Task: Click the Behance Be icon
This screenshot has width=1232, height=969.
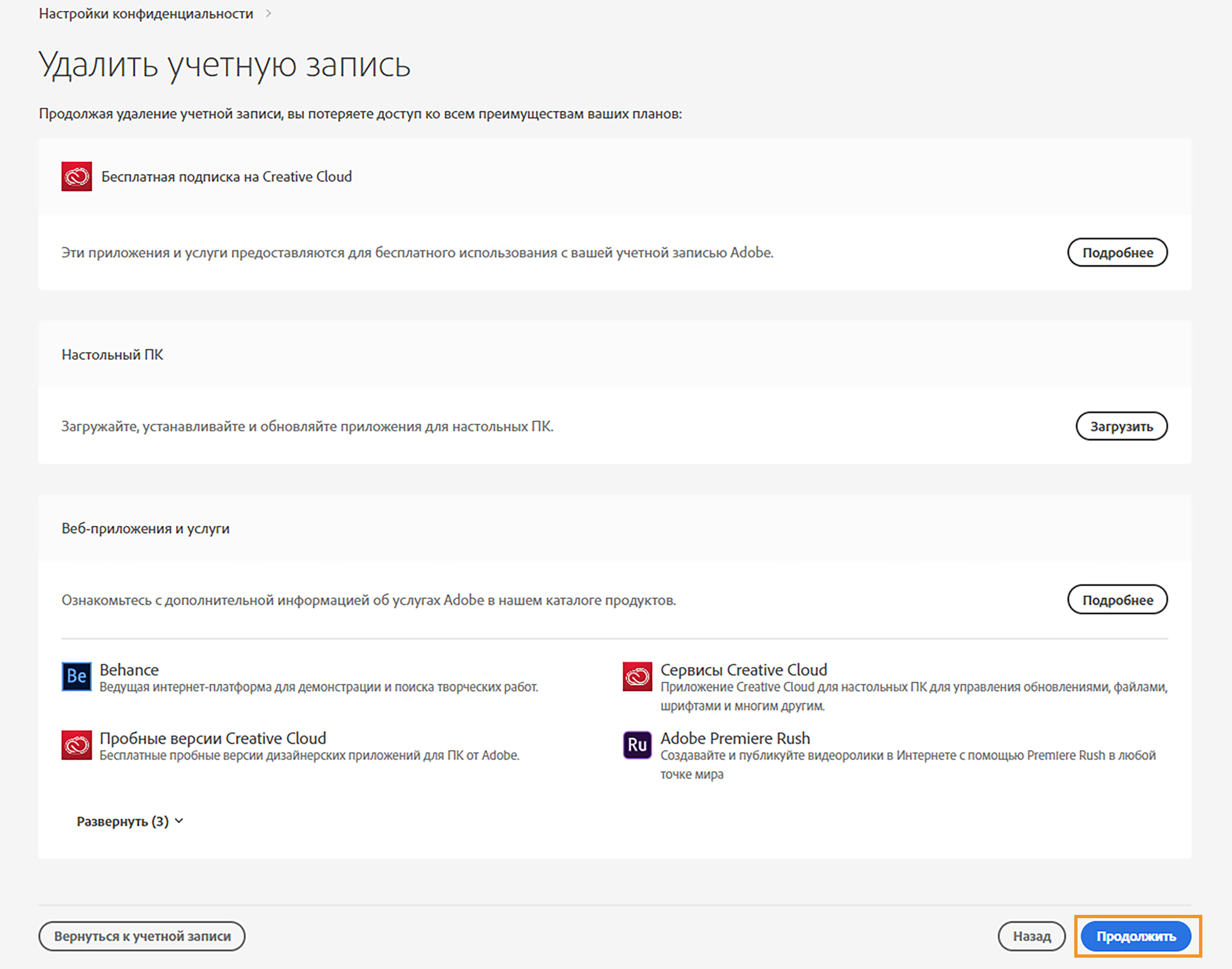Action: point(77,676)
